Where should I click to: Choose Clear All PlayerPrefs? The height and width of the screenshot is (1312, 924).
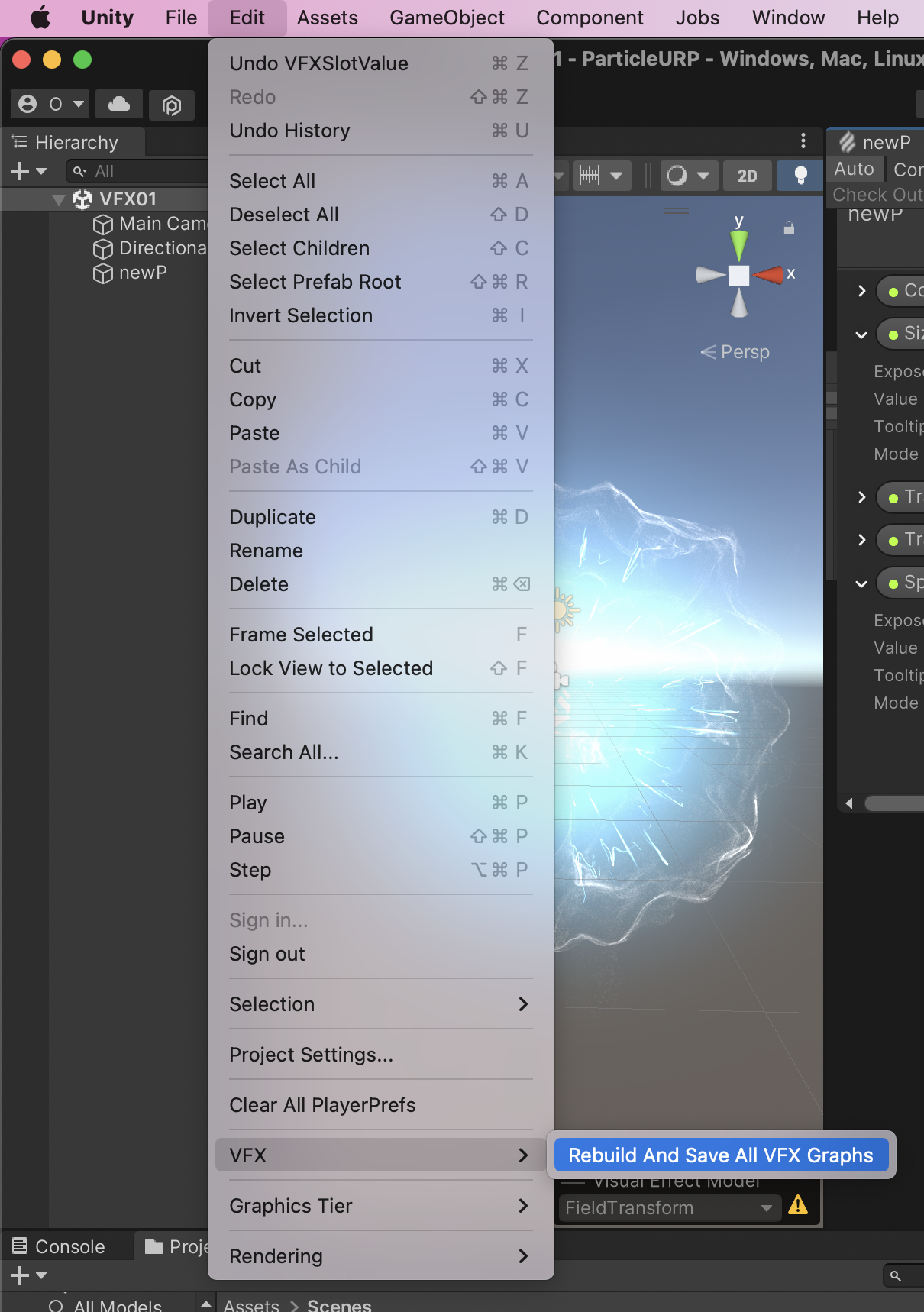(380, 1105)
